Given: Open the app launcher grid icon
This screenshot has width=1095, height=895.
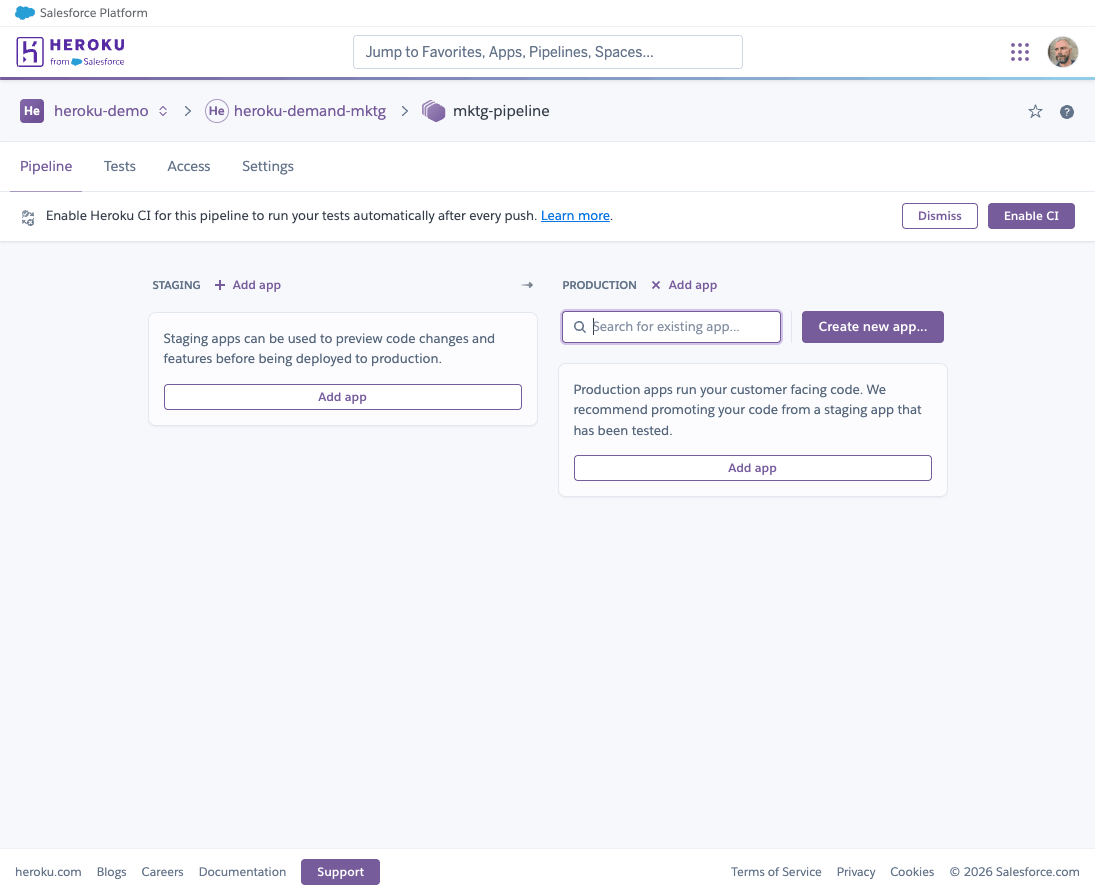Looking at the screenshot, I should [x=1020, y=52].
